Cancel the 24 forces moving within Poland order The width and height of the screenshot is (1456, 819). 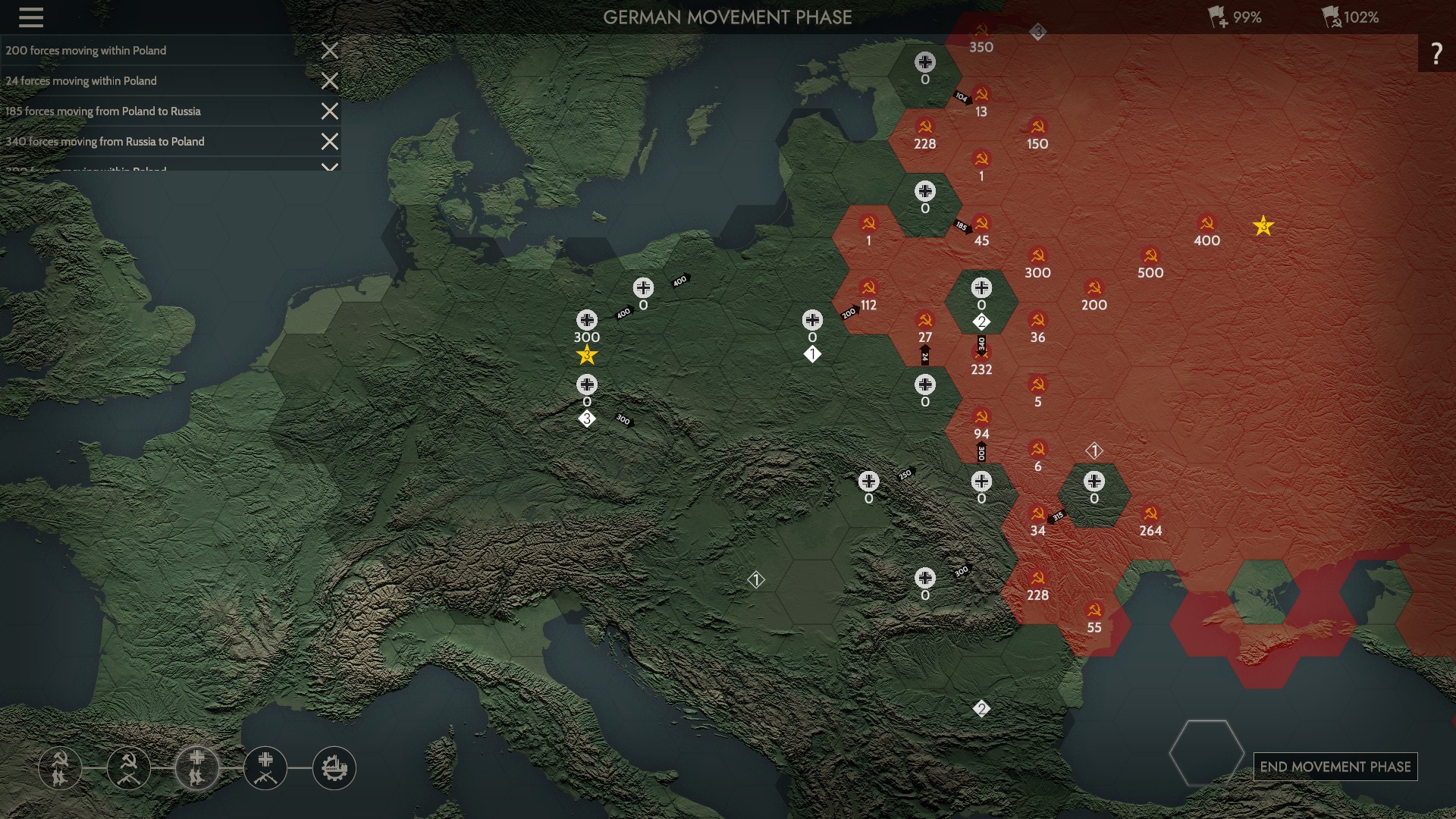tap(329, 81)
